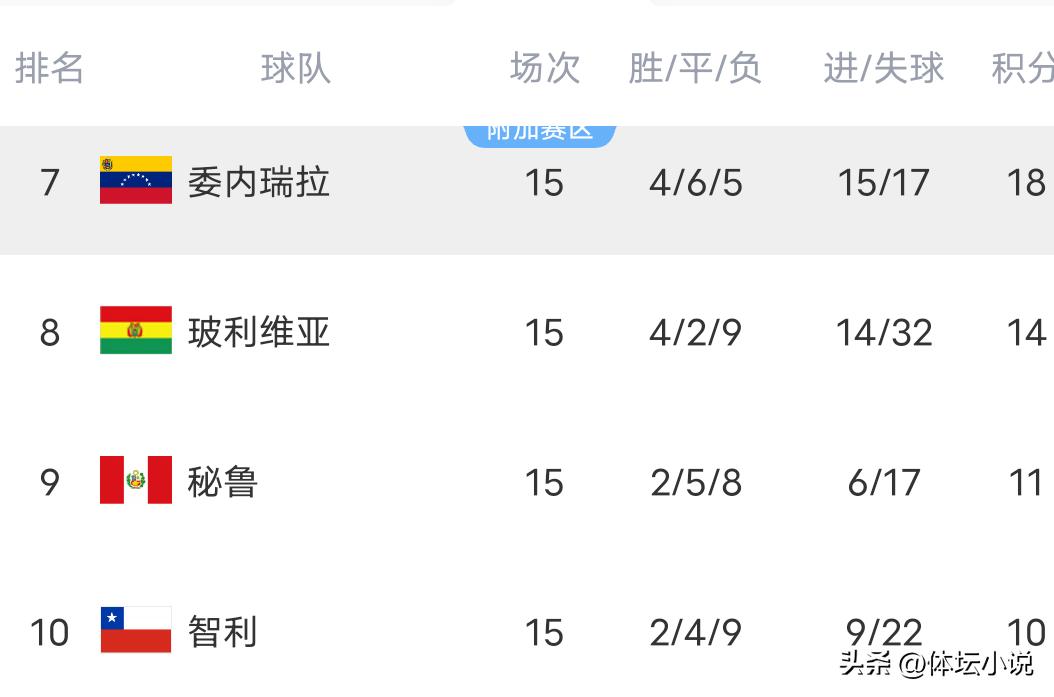Viewport: 1054px width, 697px height.
Task: Click the Bolivia flag icon
Action: click(x=136, y=330)
